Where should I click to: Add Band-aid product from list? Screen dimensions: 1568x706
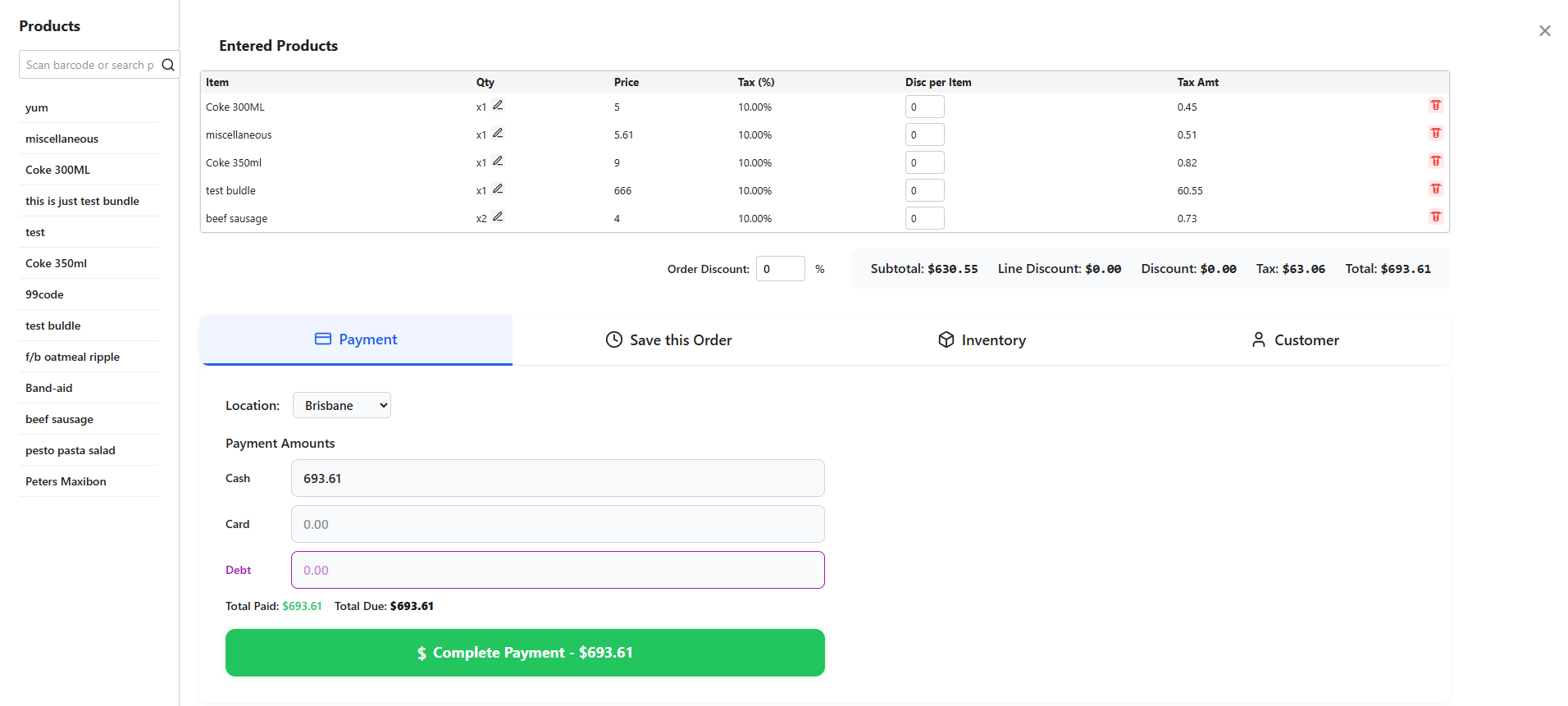click(89, 388)
